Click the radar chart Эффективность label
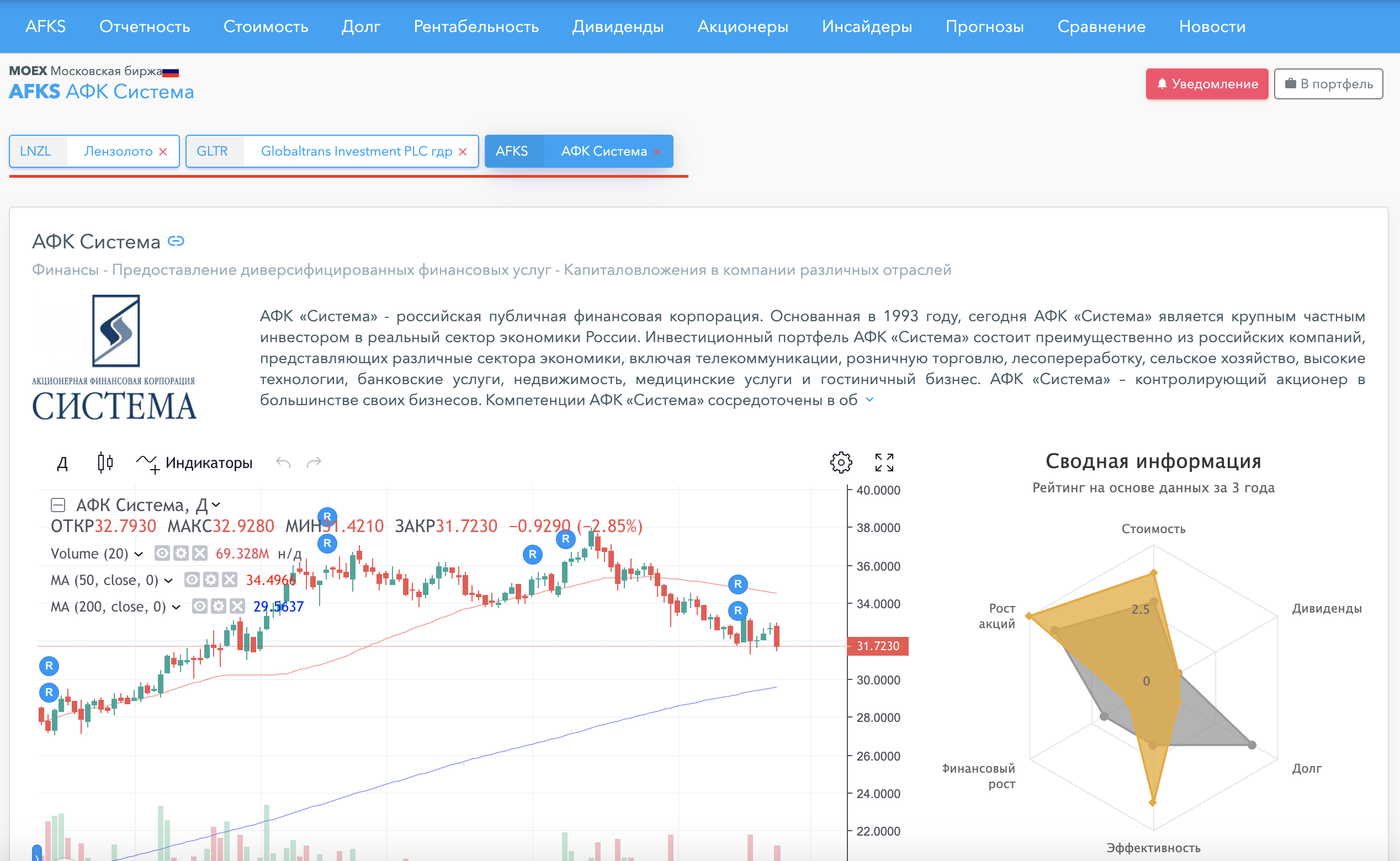 point(1153,847)
